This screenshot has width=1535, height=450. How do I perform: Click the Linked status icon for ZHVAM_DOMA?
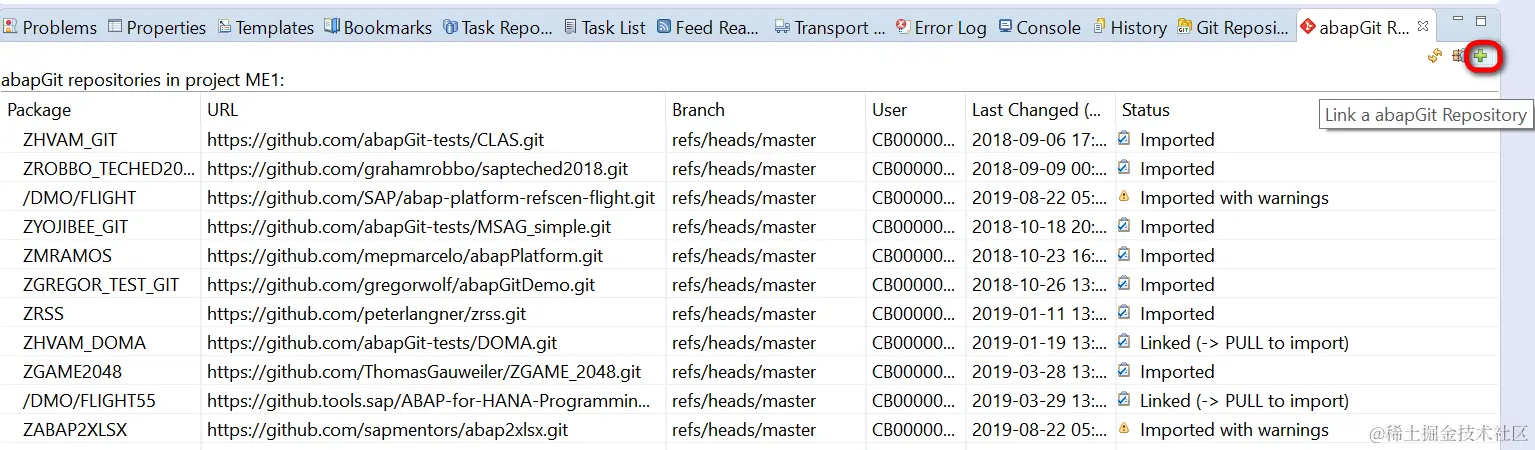tap(1124, 342)
